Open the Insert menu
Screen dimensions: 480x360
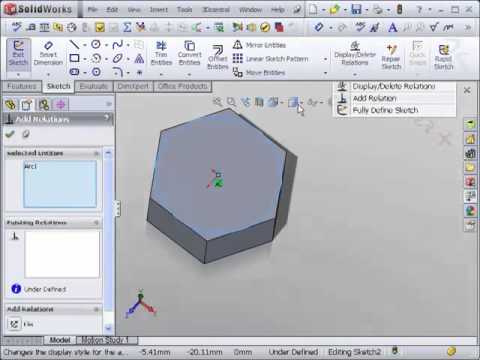click(x=158, y=10)
